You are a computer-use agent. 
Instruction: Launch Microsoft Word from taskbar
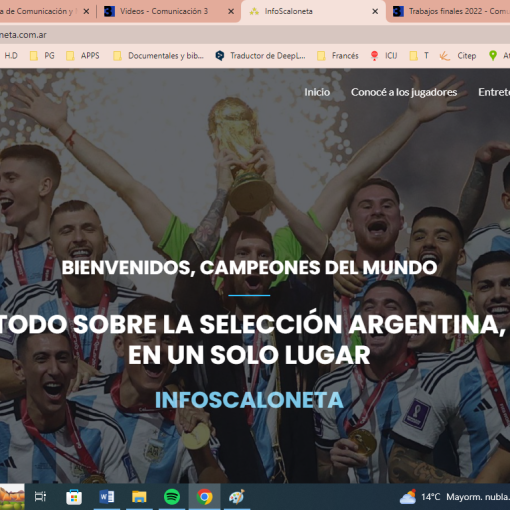click(x=107, y=497)
